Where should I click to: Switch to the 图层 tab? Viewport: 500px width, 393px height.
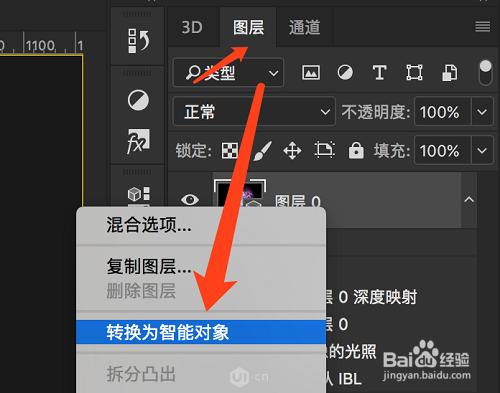pyautogui.click(x=248, y=27)
